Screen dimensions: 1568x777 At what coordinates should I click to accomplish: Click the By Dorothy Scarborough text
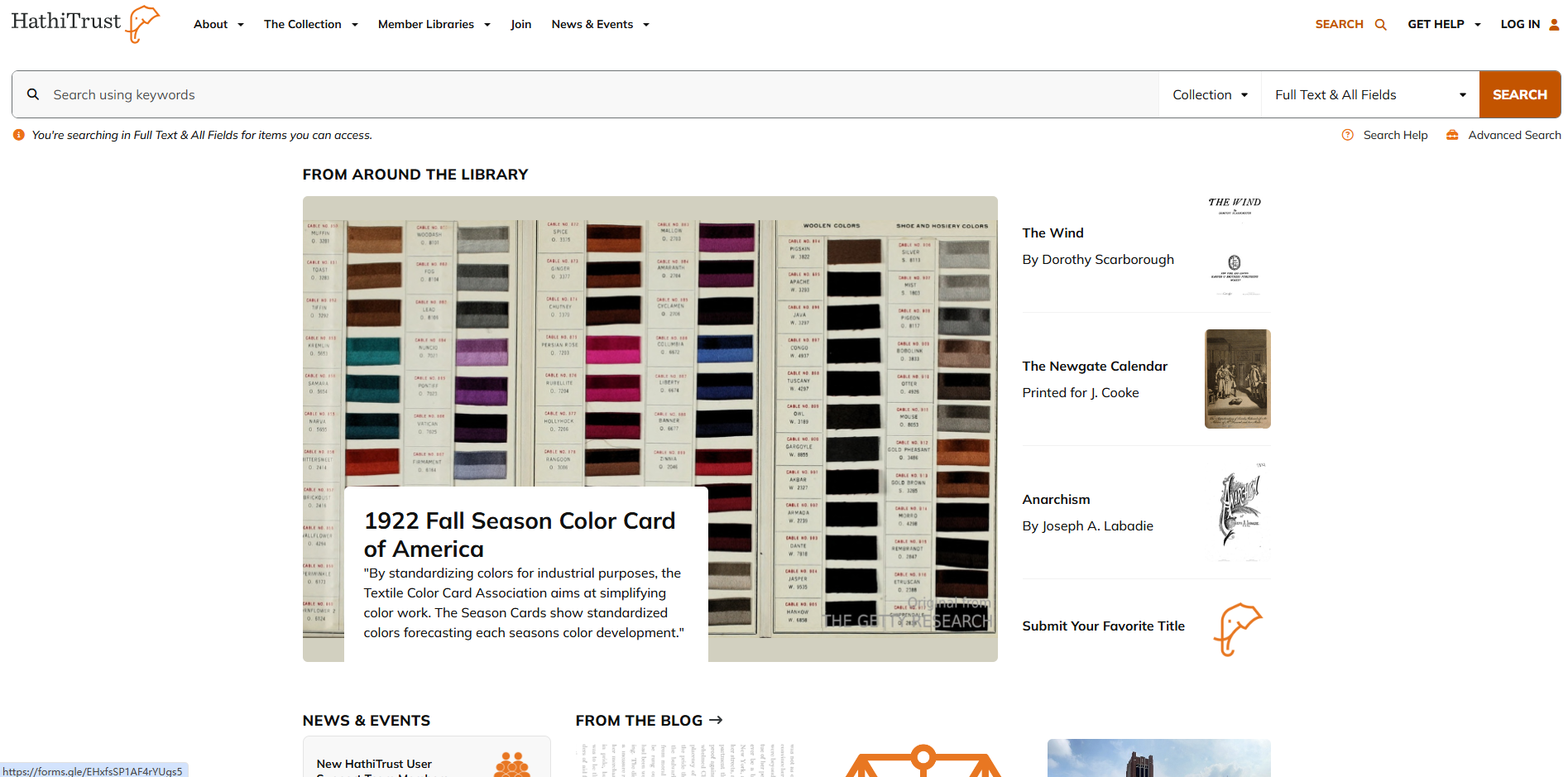coord(1098,259)
